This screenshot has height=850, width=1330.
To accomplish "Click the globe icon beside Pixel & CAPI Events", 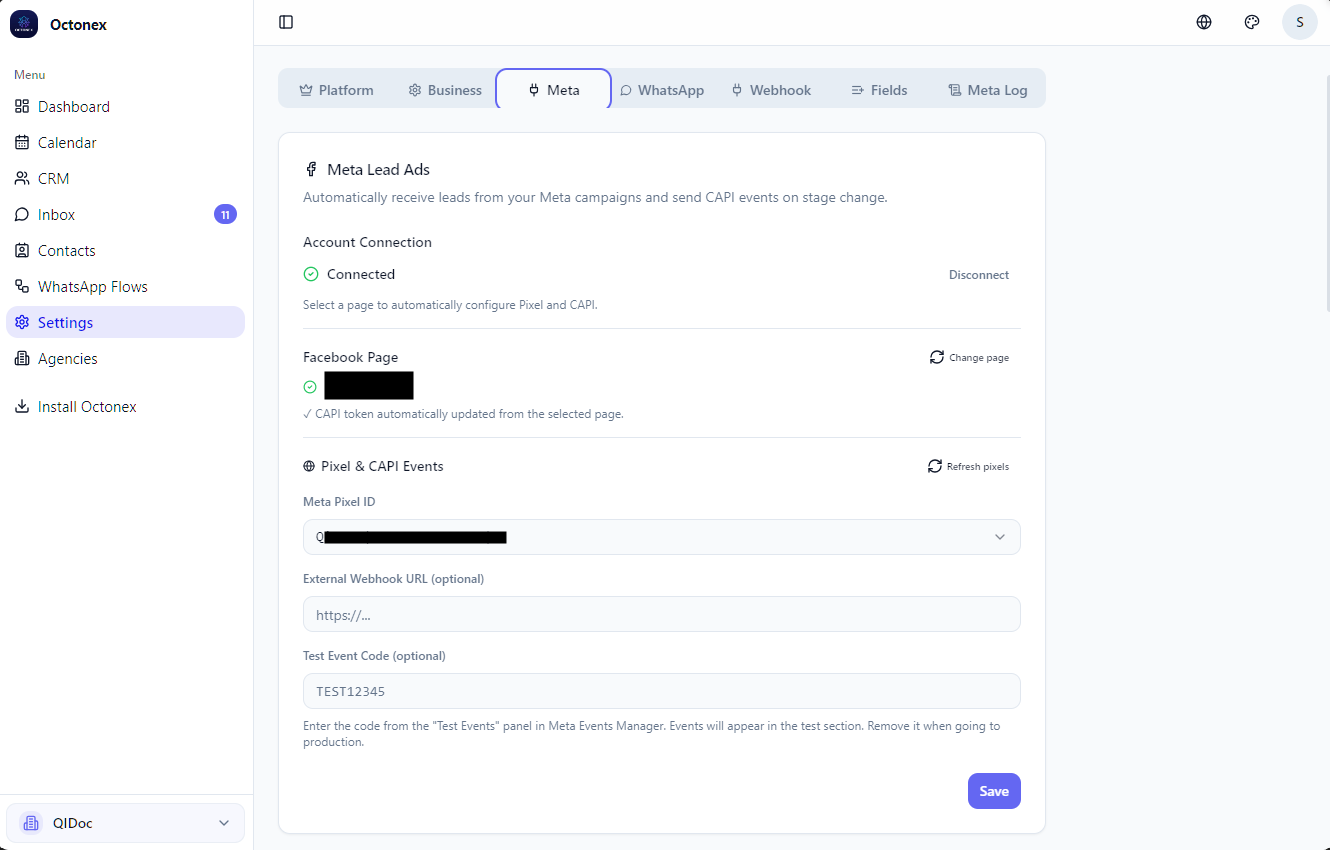I will tap(309, 466).
